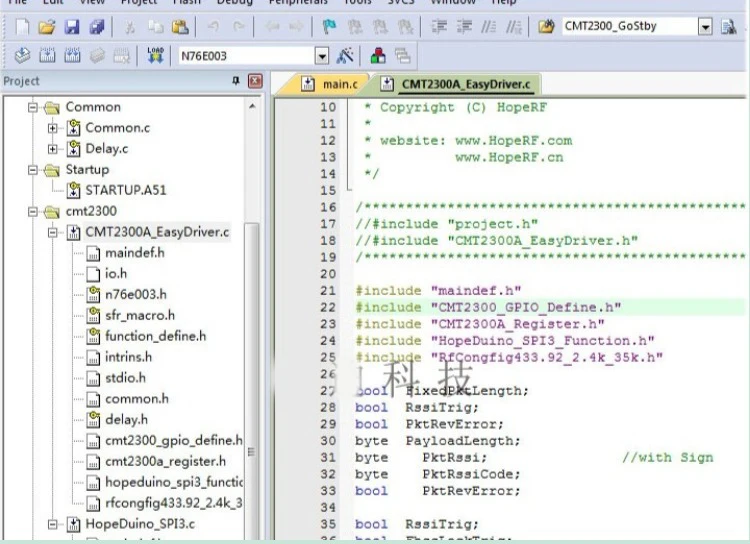The image size is (750, 544).
Task: Click the Stop Build icon
Action: coord(121,56)
